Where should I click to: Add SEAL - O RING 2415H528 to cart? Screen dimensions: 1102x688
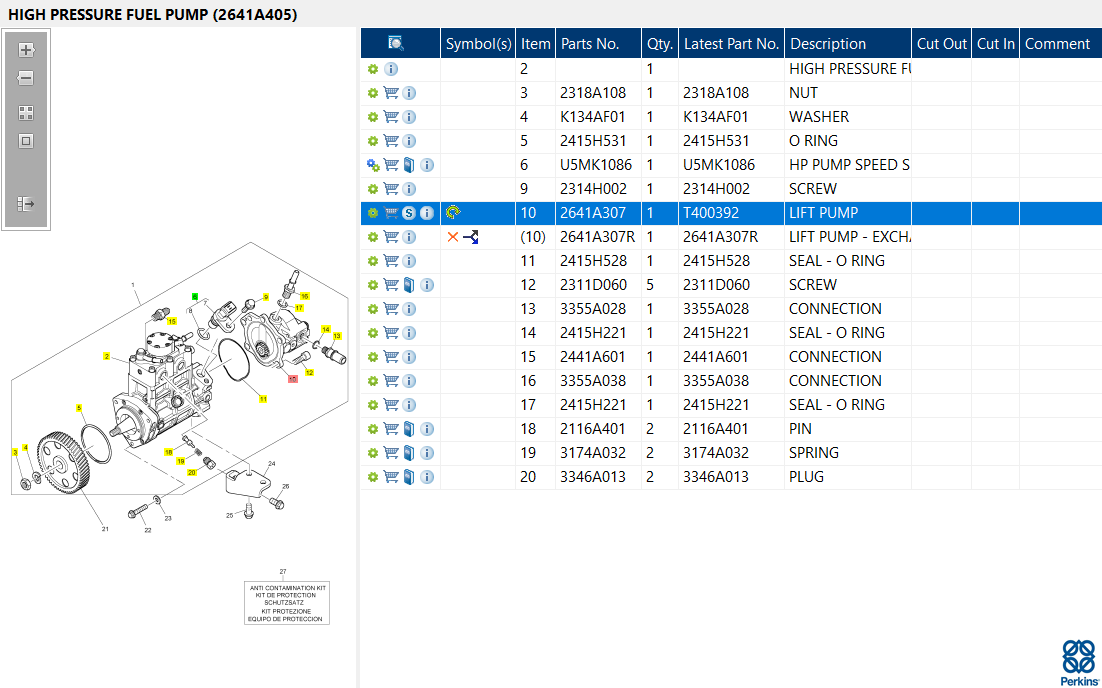click(391, 261)
